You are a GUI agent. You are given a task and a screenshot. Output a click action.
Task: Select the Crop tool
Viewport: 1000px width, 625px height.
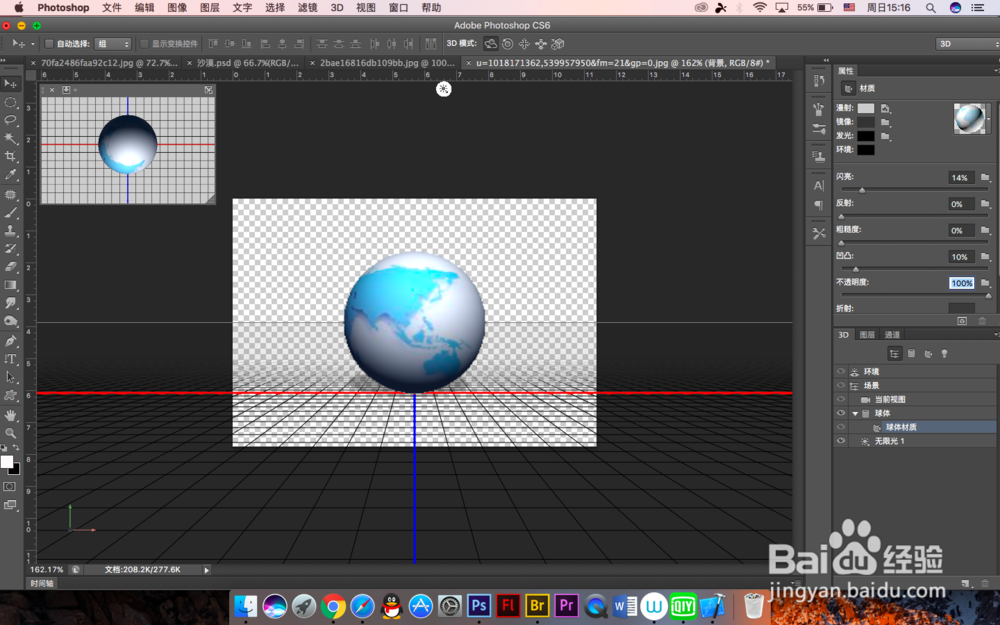(x=10, y=156)
